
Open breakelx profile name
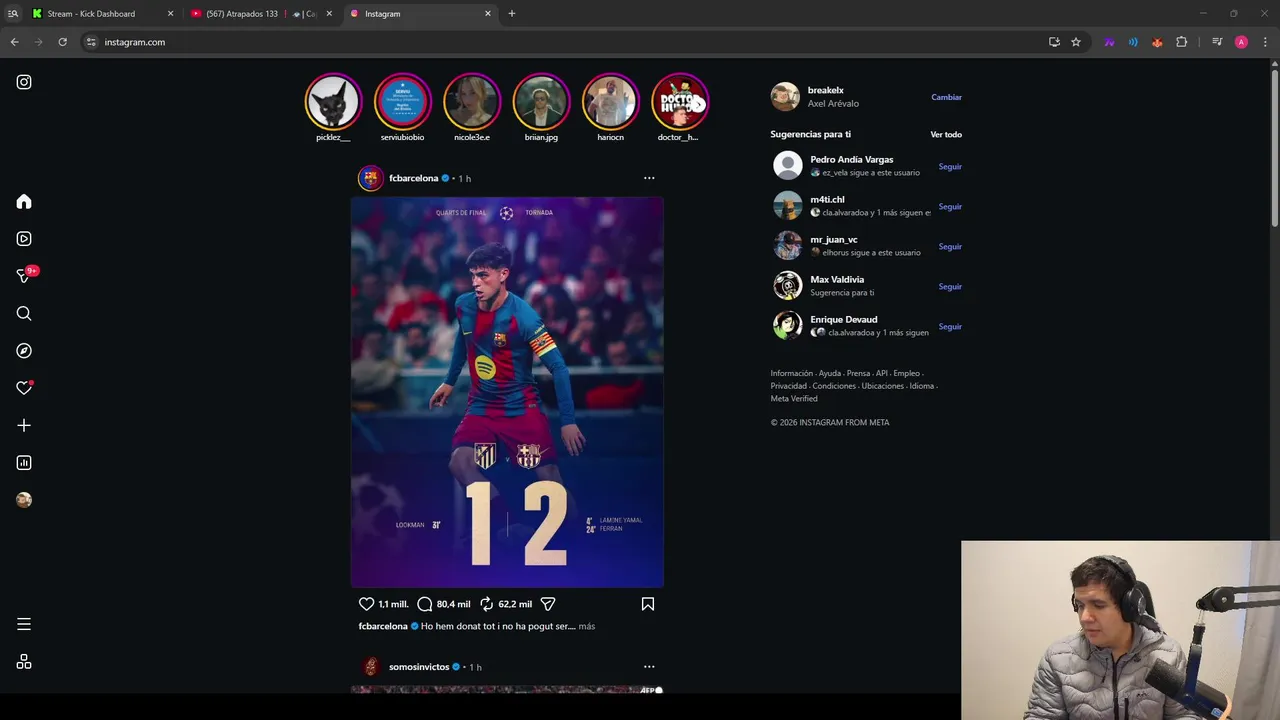[x=826, y=90]
